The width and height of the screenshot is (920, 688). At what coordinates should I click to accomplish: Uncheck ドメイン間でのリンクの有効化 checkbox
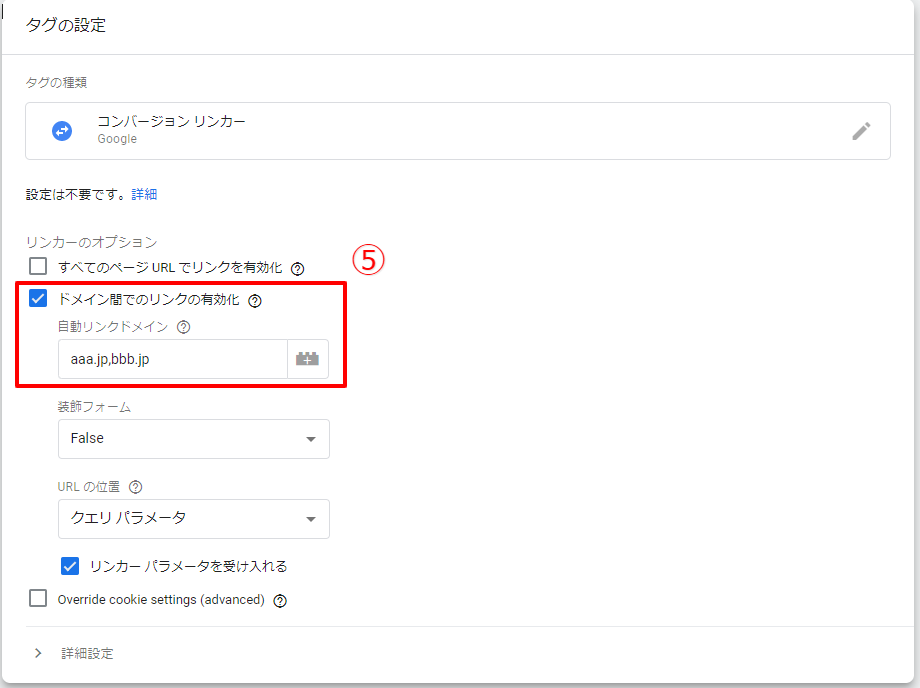[x=38, y=299]
